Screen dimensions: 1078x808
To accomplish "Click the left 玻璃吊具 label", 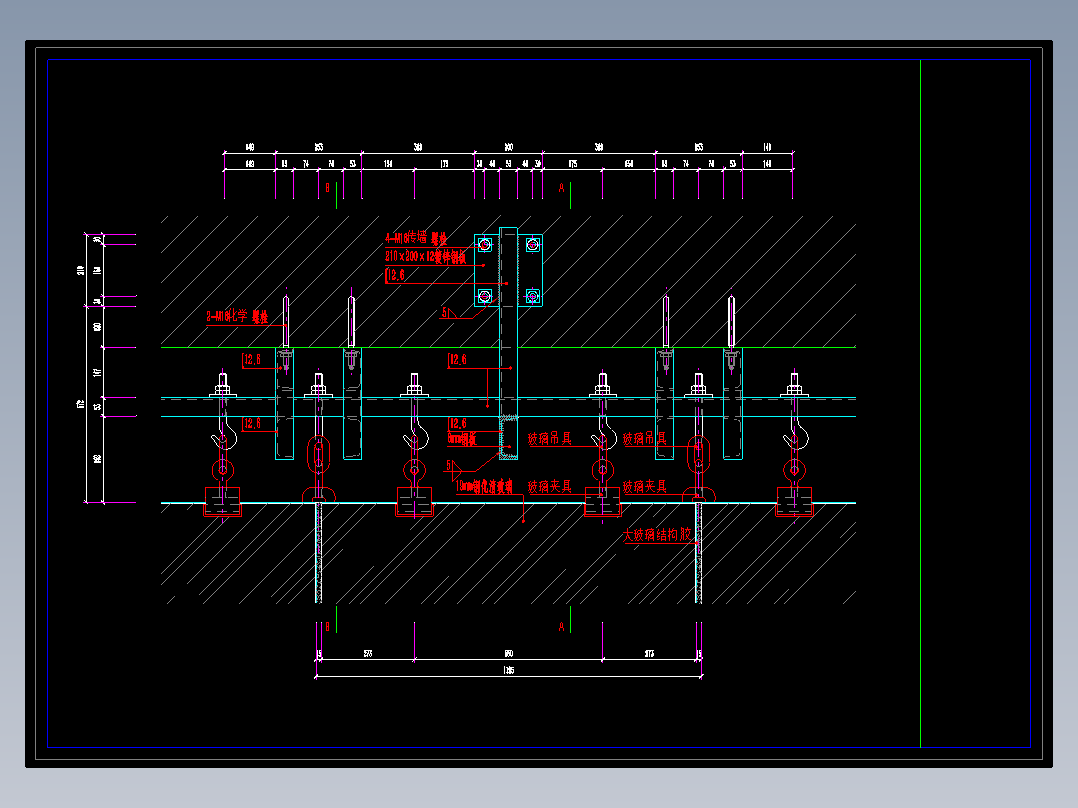I will tap(549, 439).
